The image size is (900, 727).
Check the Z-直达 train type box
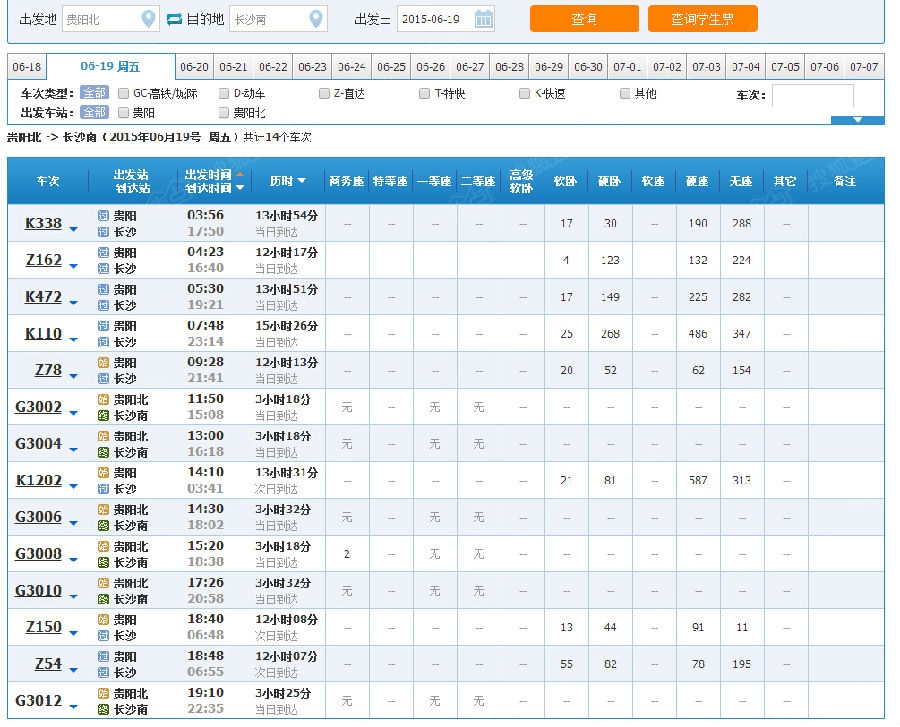click(324, 94)
